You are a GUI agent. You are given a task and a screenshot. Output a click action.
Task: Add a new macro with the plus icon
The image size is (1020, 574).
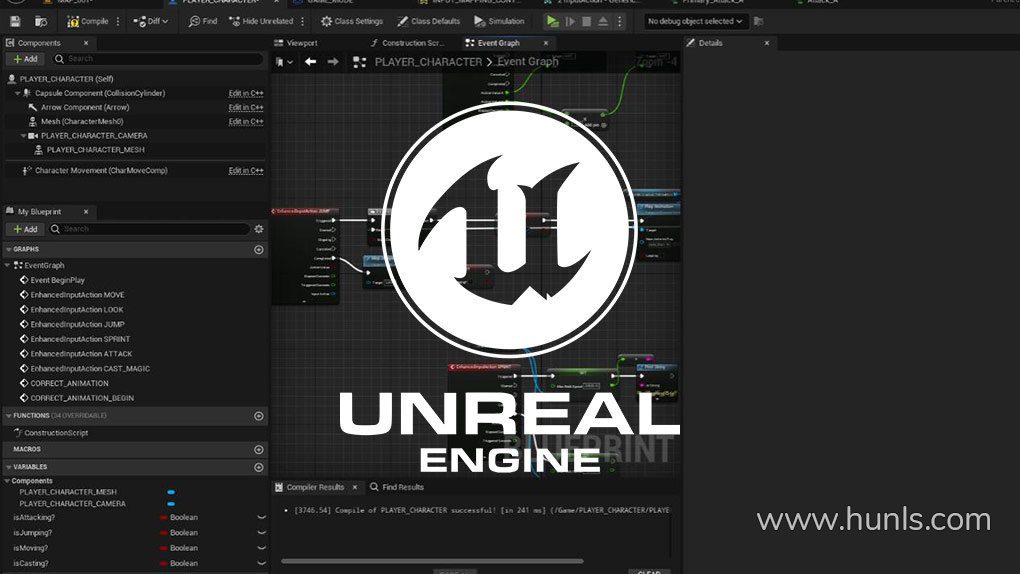coord(259,450)
